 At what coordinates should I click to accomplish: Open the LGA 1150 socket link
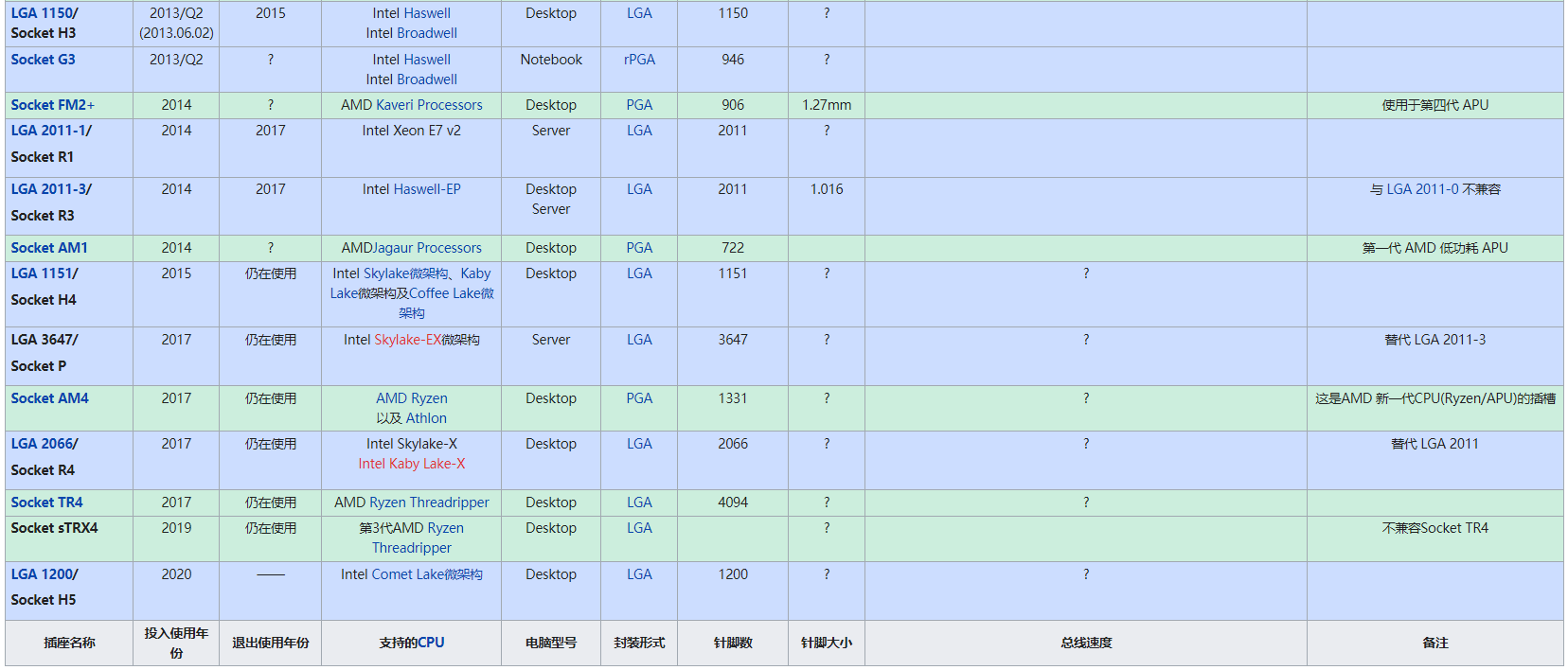pos(42,13)
